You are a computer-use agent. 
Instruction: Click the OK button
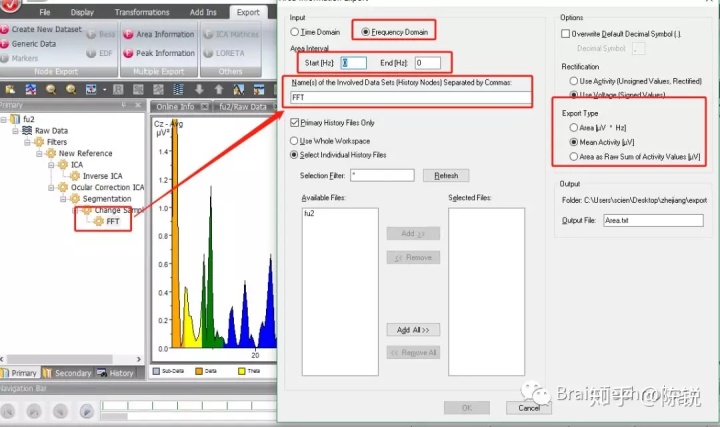click(467, 408)
